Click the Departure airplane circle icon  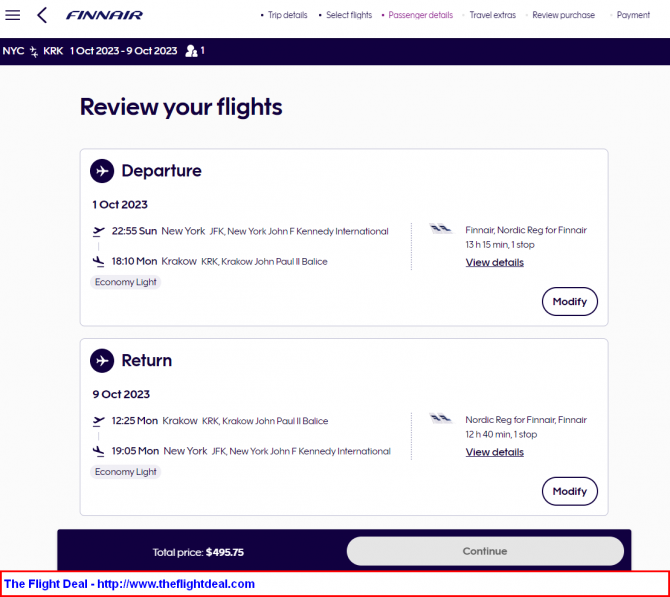pyautogui.click(x=102, y=171)
